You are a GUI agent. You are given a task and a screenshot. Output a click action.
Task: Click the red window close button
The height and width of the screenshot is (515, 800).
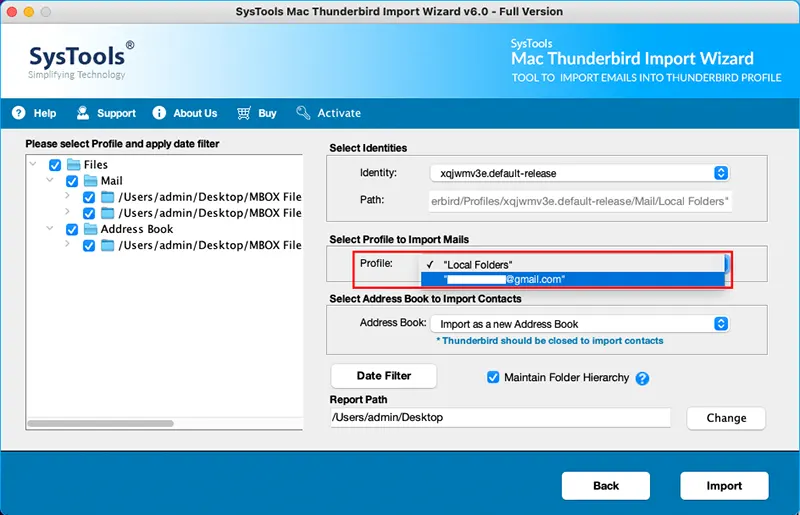click(x=12, y=11)
